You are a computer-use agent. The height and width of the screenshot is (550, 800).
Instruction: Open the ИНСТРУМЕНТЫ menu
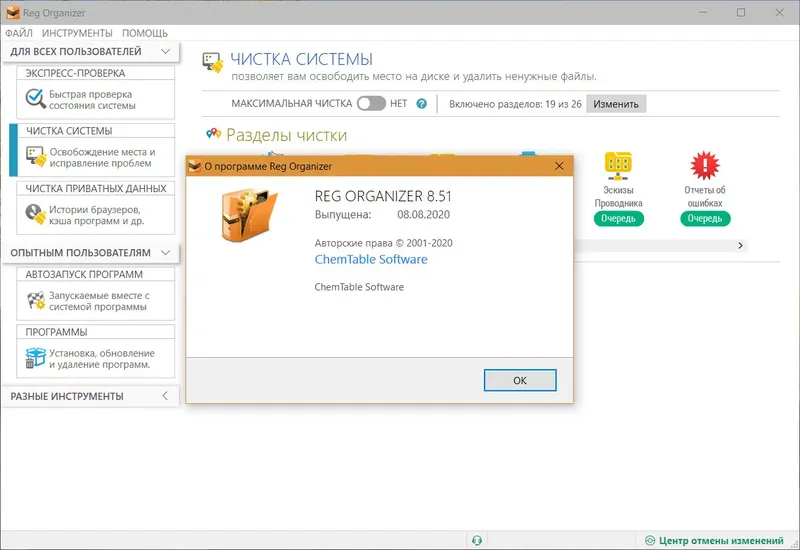(77, 33)
